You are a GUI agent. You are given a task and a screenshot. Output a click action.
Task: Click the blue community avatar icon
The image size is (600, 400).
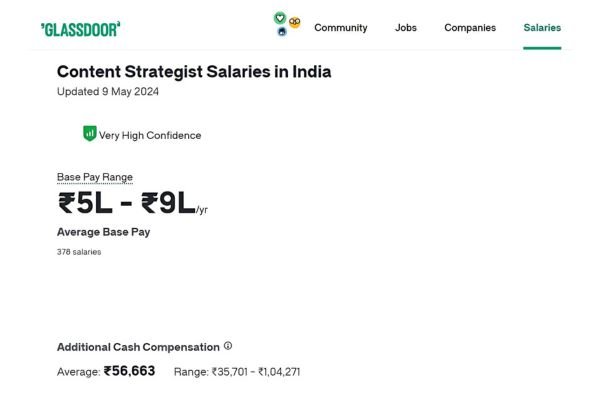coord(282,32)
